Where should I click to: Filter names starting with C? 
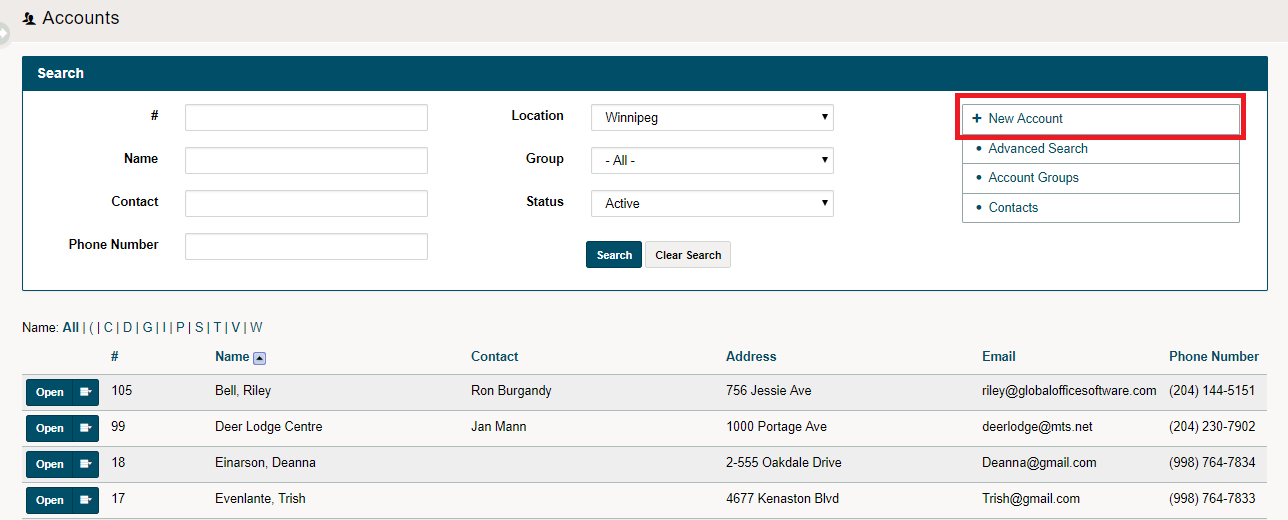coord(108,327)
